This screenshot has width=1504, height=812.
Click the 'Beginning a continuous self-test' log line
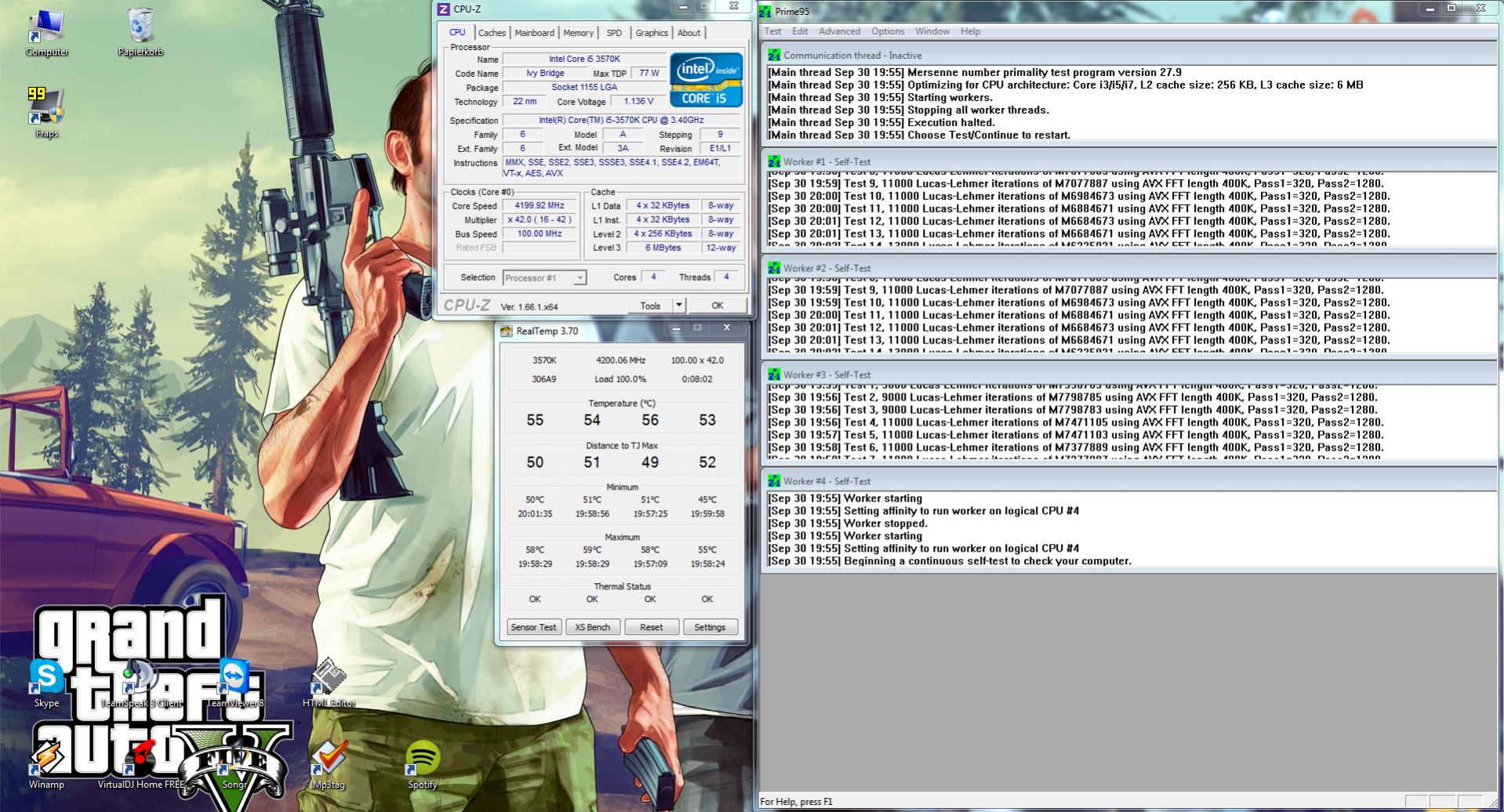[950, 561]
